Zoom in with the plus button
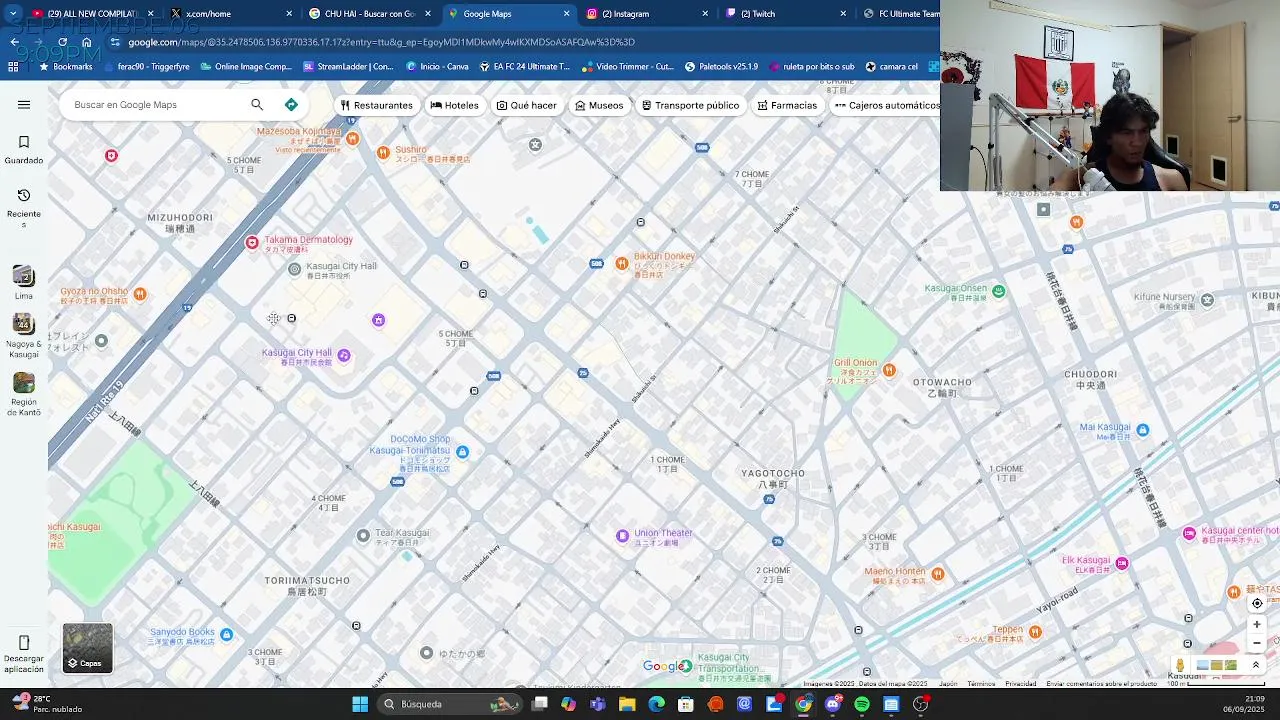 pos(1257,625)
